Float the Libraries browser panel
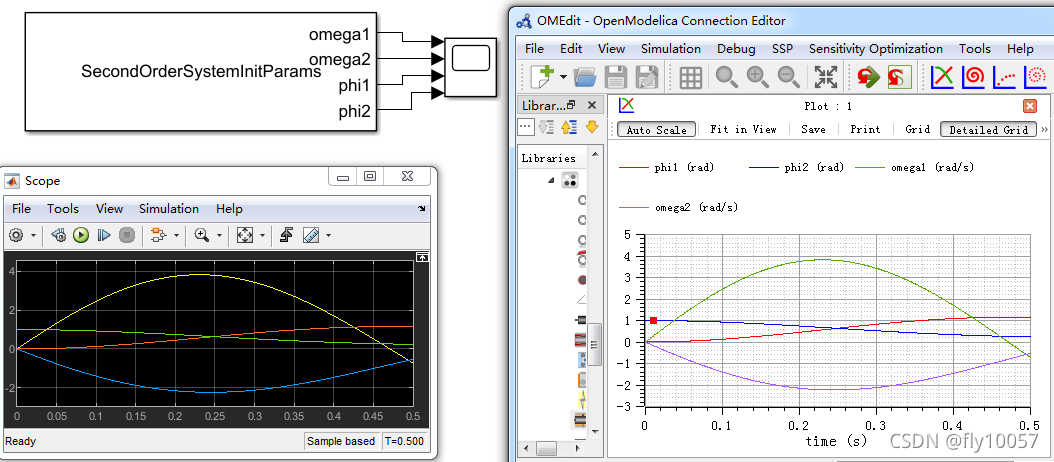 pos(571,105)
